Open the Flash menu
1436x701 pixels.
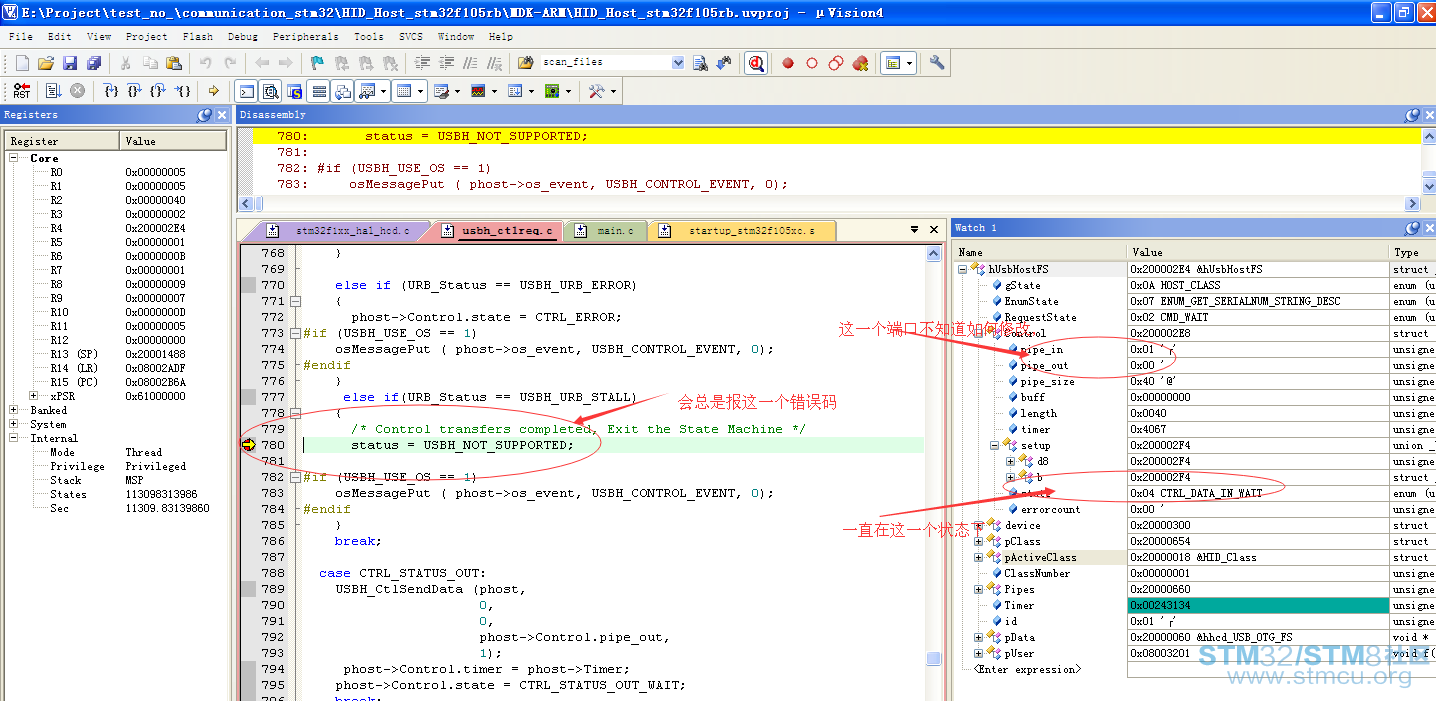[198, 36]
